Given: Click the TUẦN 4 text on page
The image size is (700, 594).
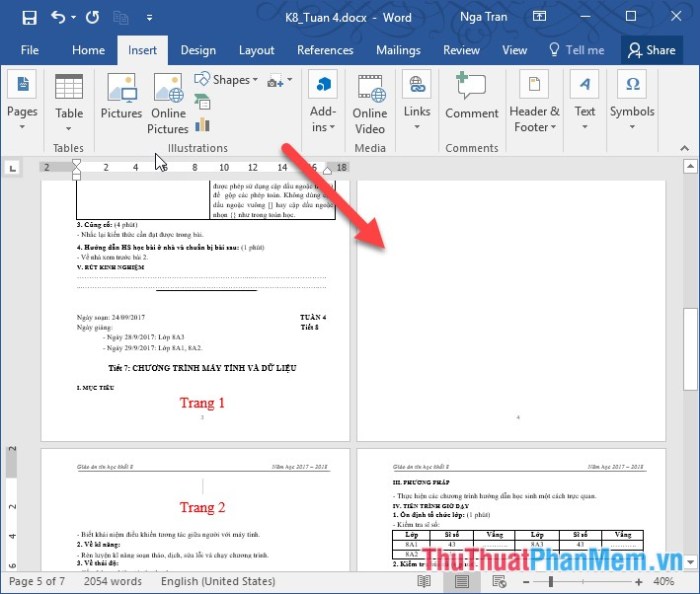Looking at the screenshot, I should (x=313, y=317).
